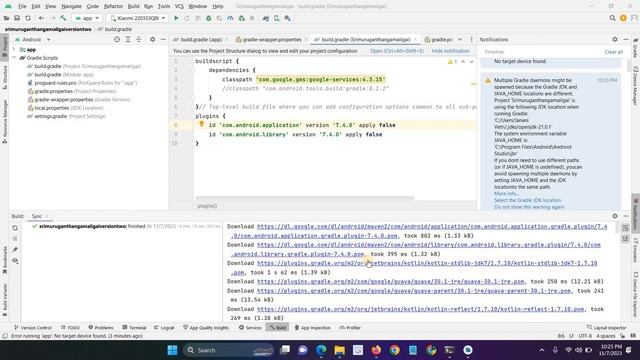This screenshot has width=640, height=360.
Task: Click Open (Ctrl+Alt+Shift+S) project structure link
Action: pyautogui.click(x=397, y=51)
